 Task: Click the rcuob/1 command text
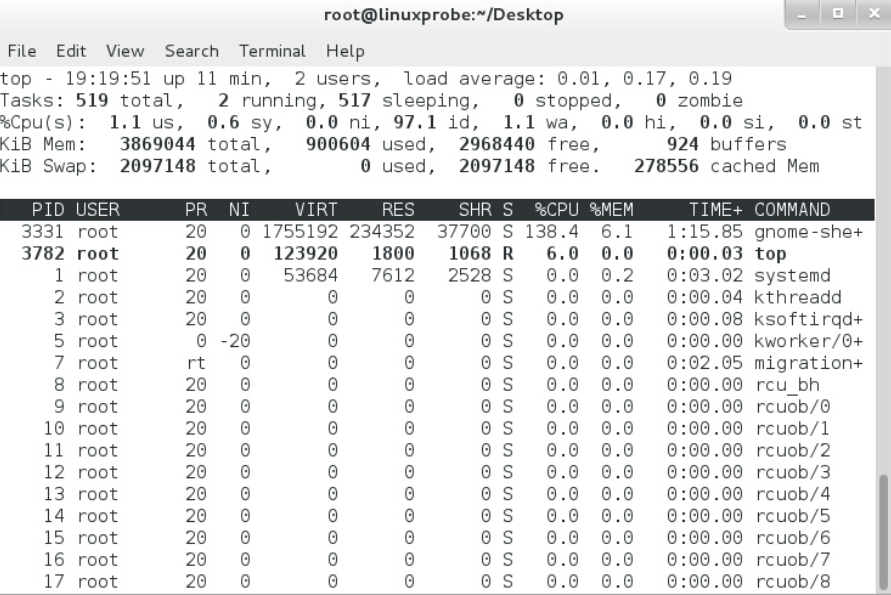(792, 428)
